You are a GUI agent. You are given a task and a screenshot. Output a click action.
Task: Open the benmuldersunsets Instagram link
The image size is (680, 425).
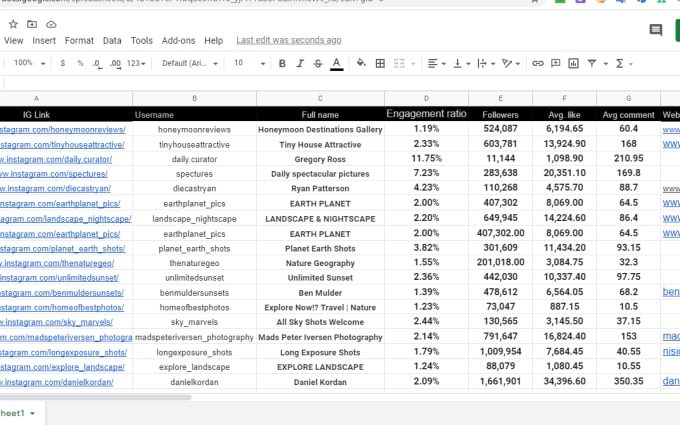(x=62, y=293)
